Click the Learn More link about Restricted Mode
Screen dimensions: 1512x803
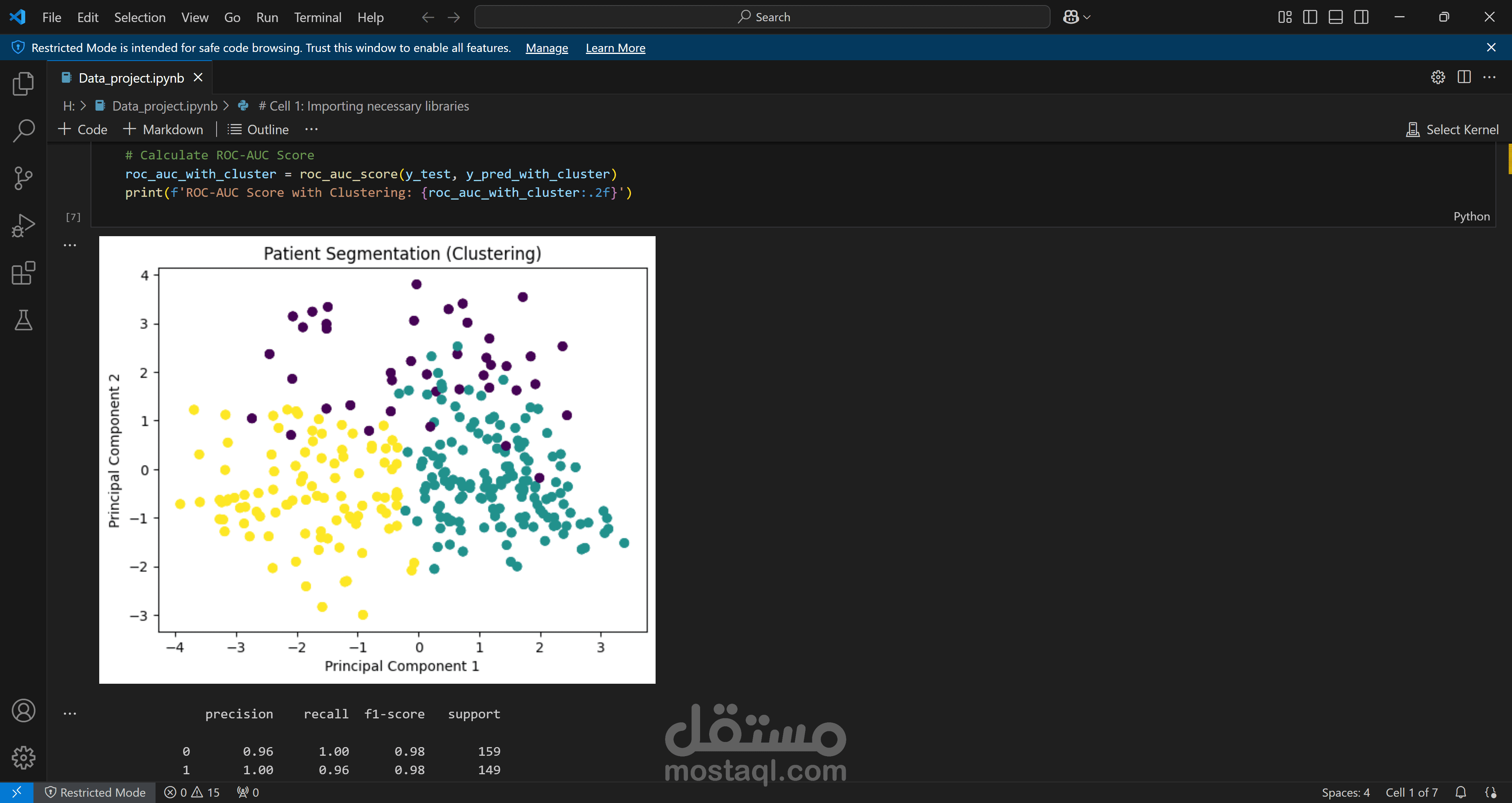click(615, 48)
